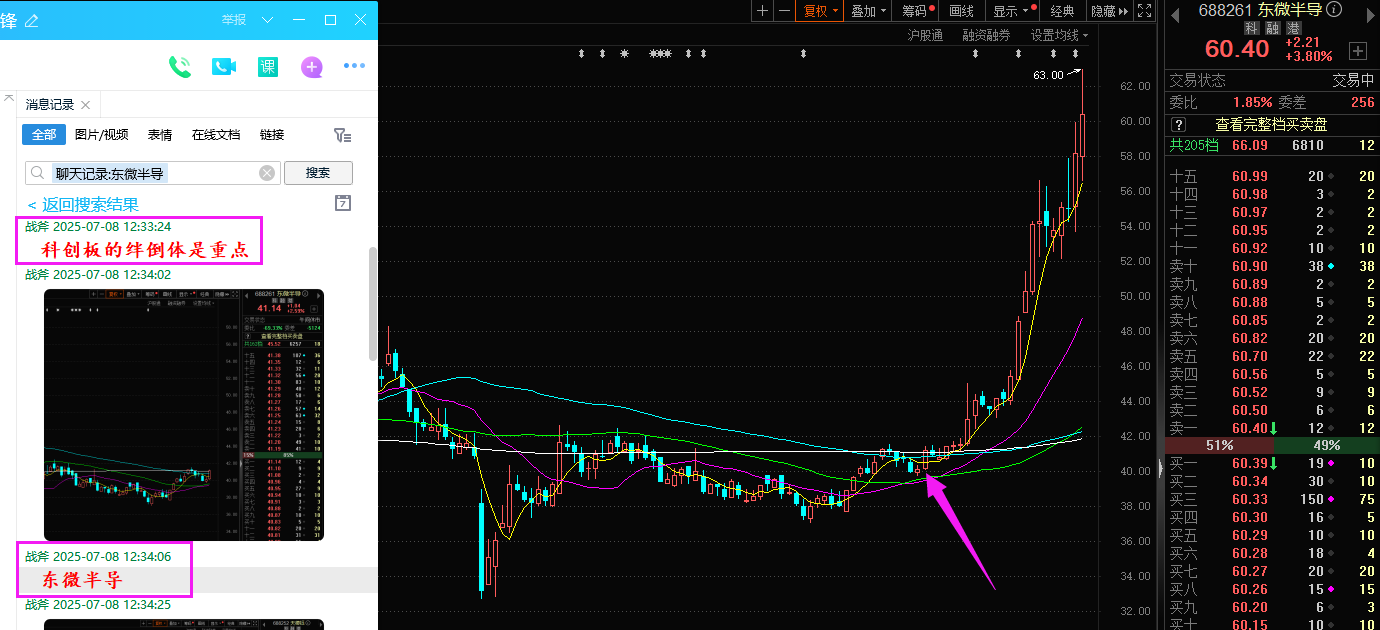Click 买一 row price 60.39
This screenshot has width=1380, height=630.
point(1250,464)
